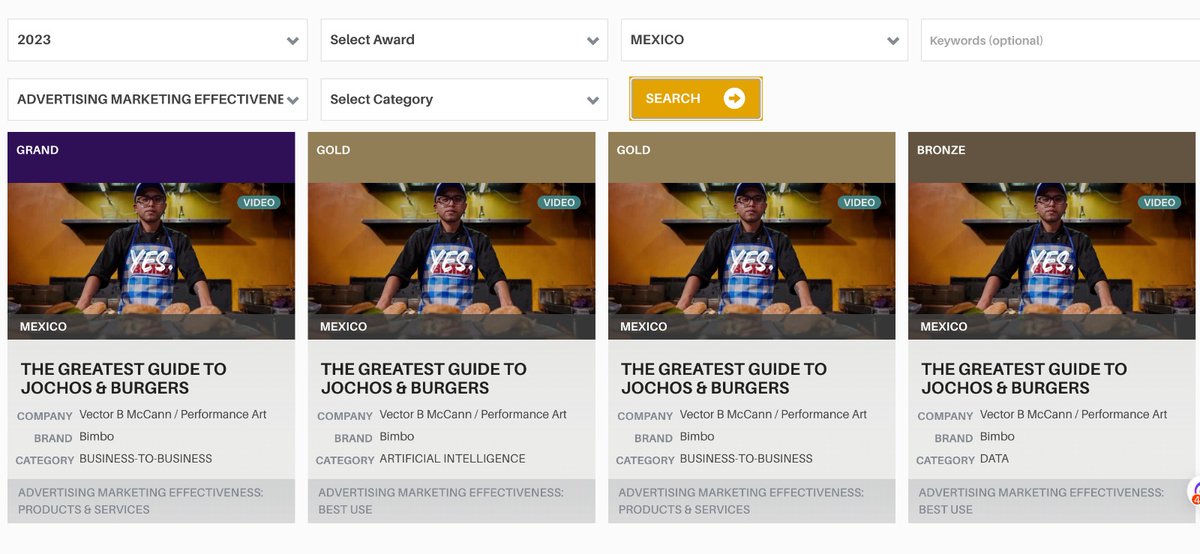Click MEXICO label on the GRAND card image
Viewport: 1200px width, 554px height.
43,327
